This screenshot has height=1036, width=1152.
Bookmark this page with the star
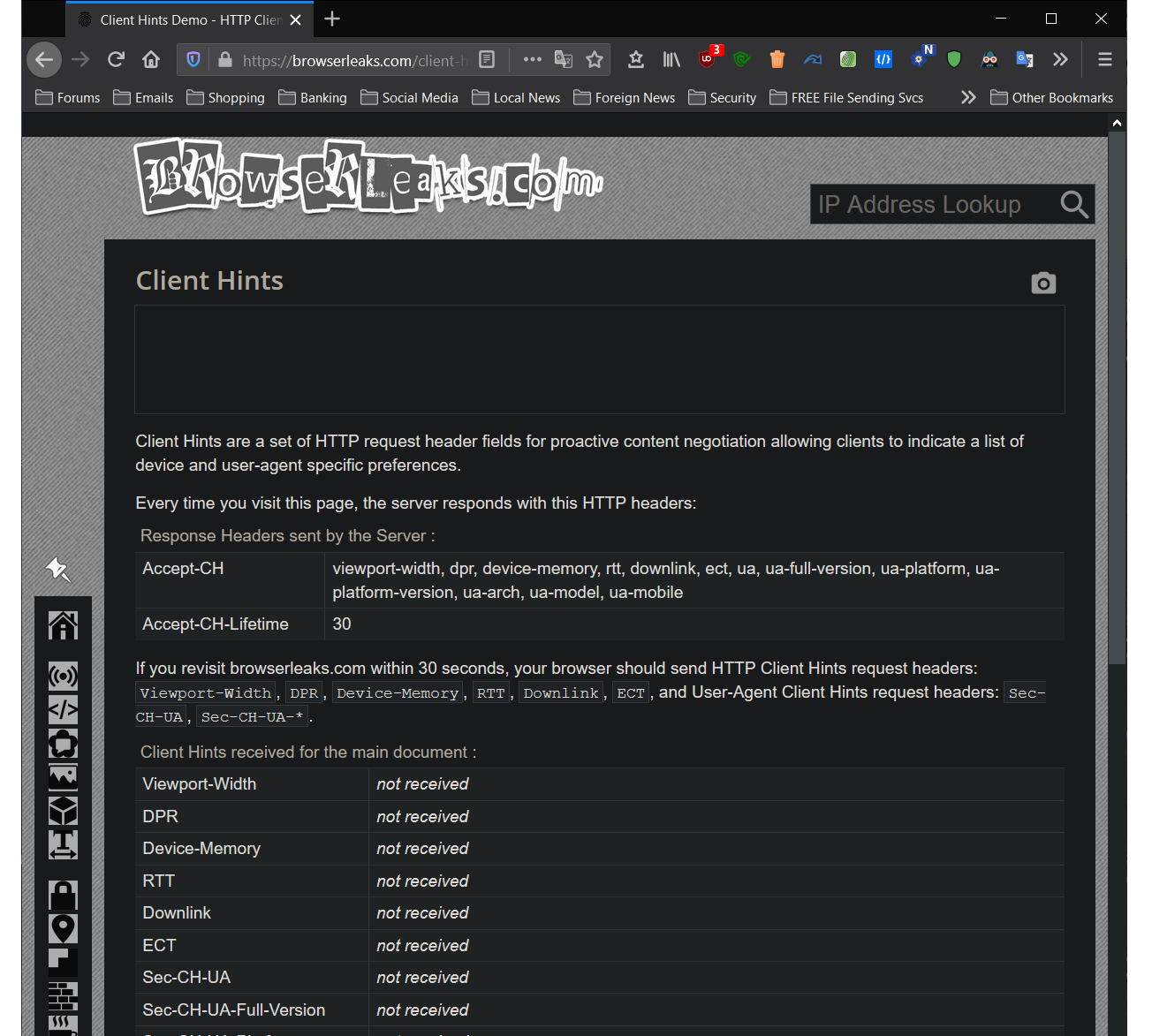pos(595,59)
